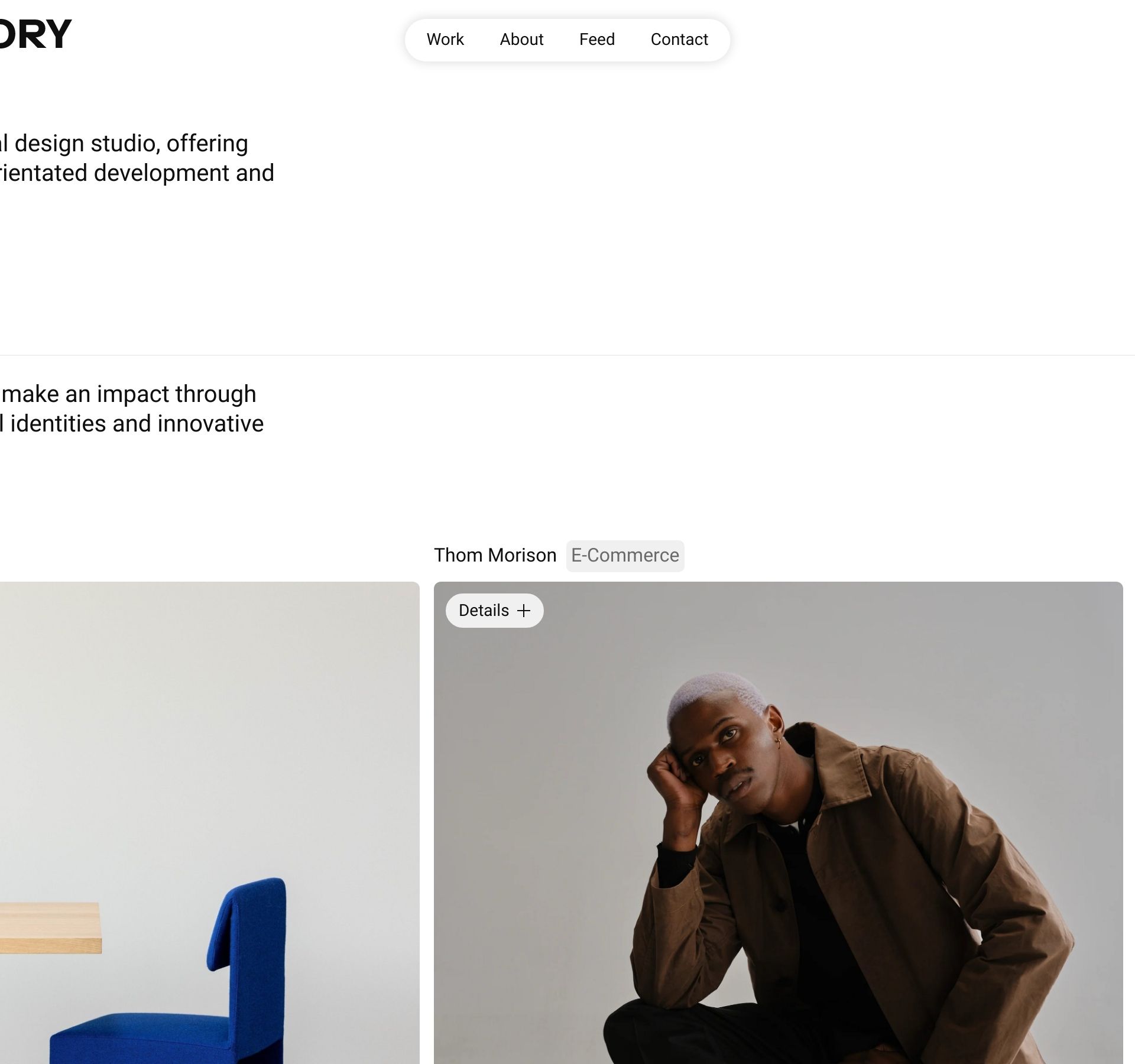Open the Feed nav link
Screen dimensions: 1135x1064
(x=597, y=40)
